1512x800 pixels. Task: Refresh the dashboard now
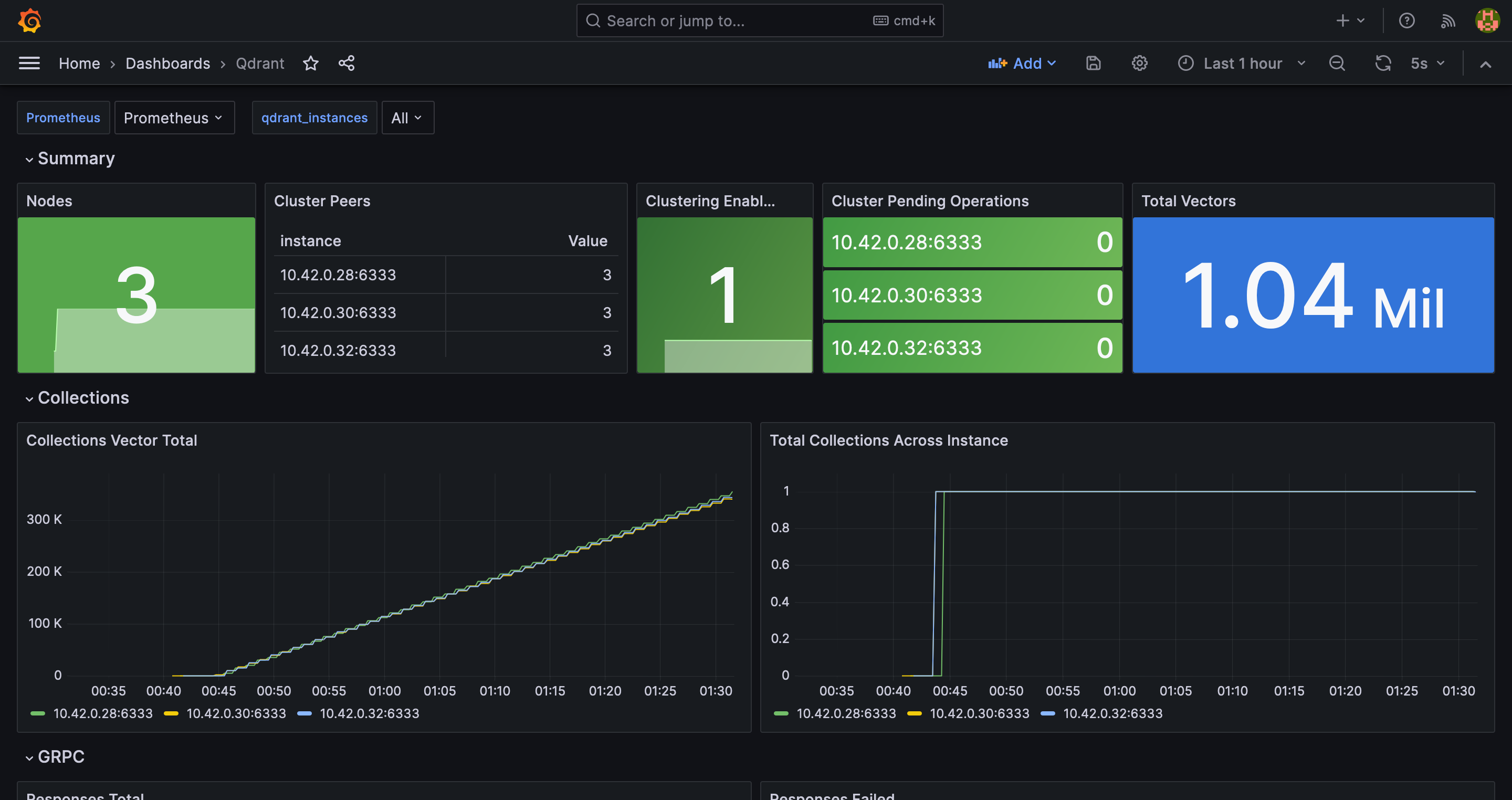(1383, 63)
